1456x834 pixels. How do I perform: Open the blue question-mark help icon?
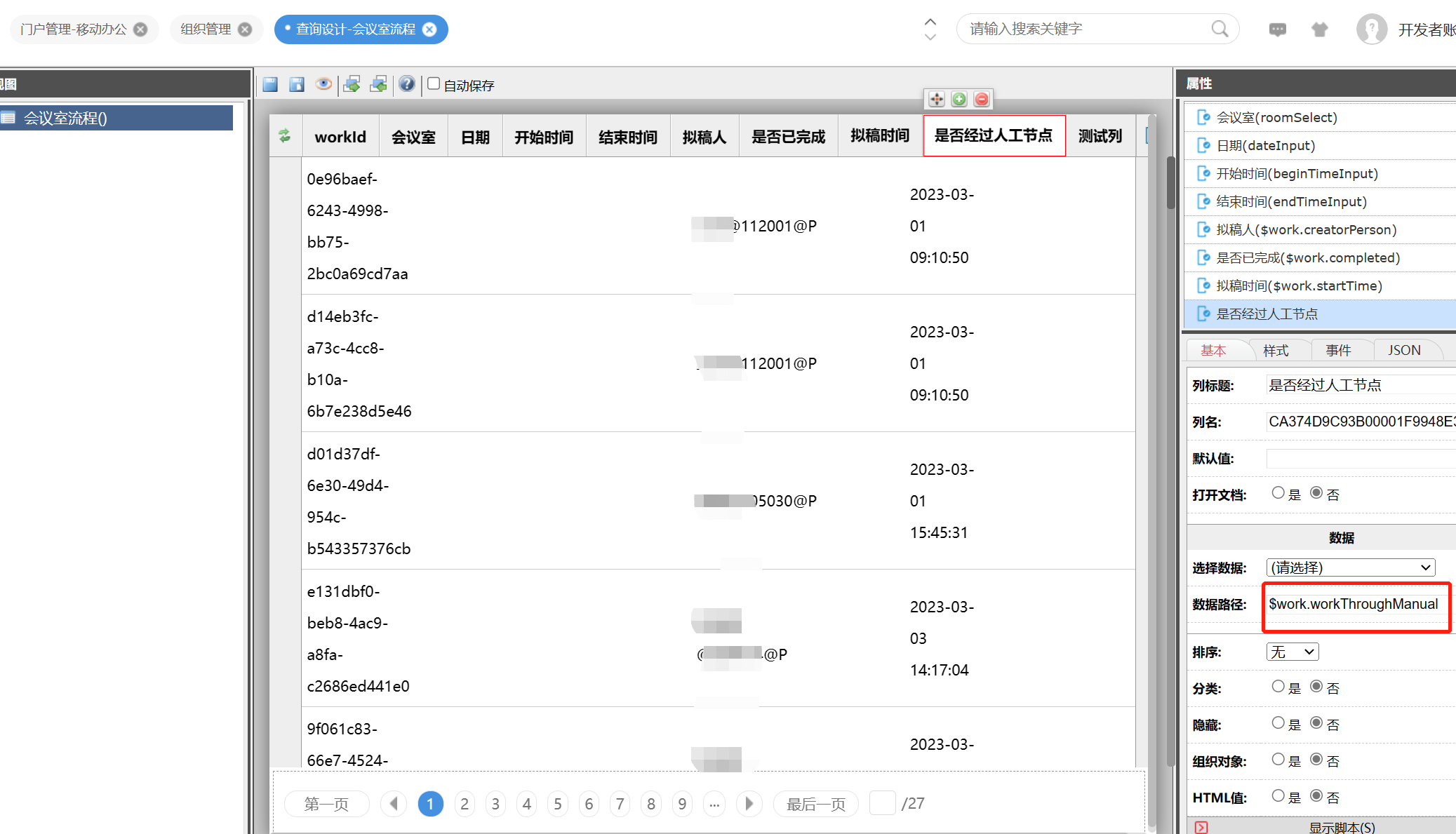[406, 84]
